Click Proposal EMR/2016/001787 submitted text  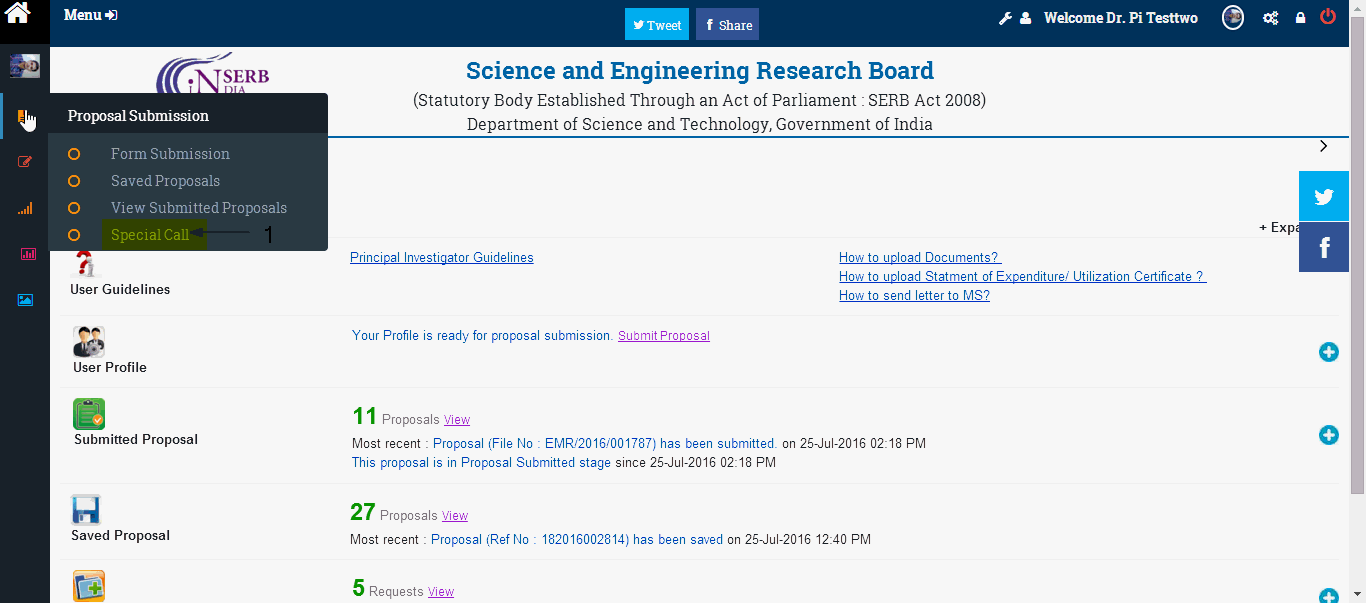[605, 444]
